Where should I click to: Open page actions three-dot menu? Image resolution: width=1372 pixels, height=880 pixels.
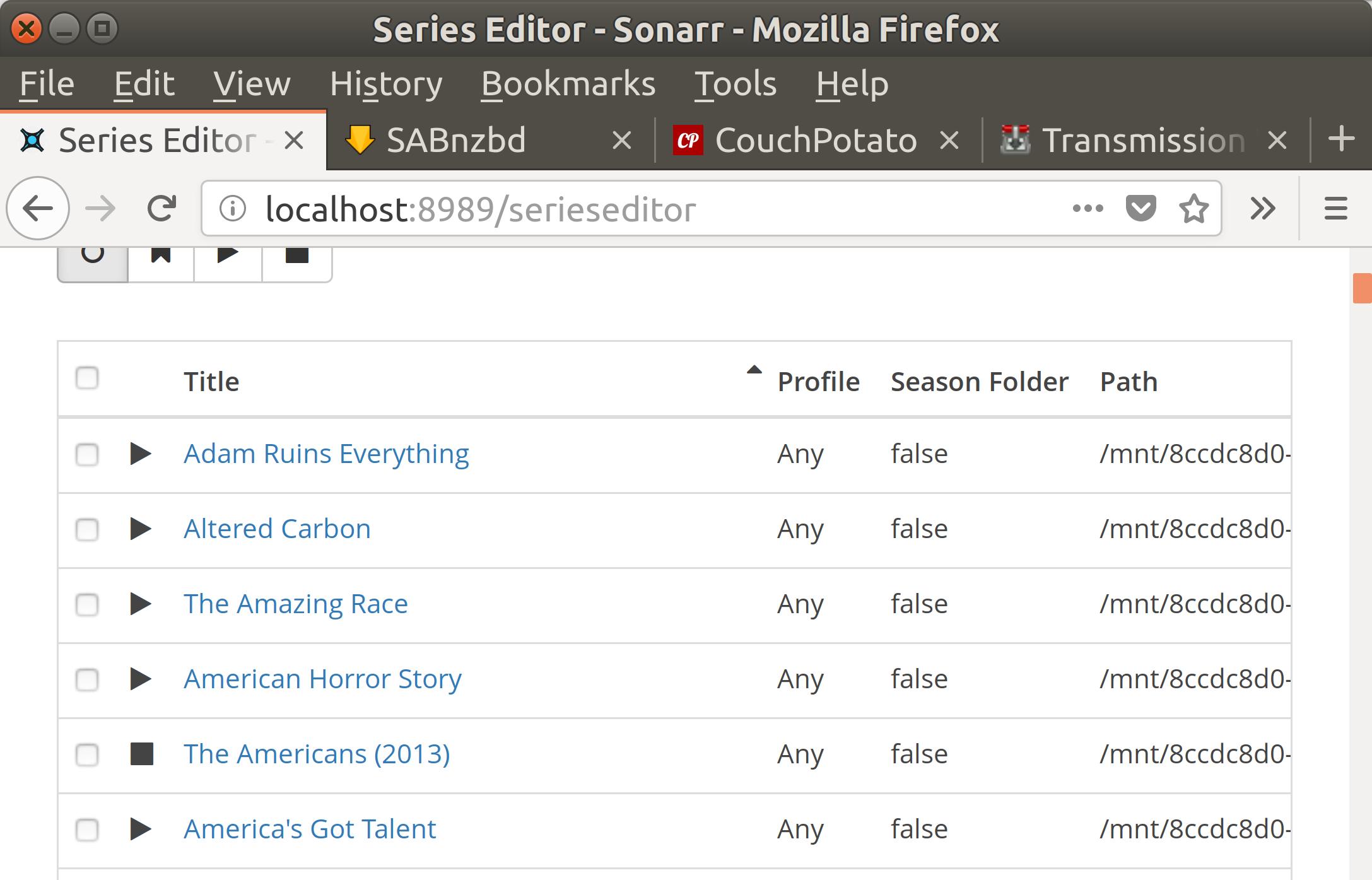[1088, 208]
